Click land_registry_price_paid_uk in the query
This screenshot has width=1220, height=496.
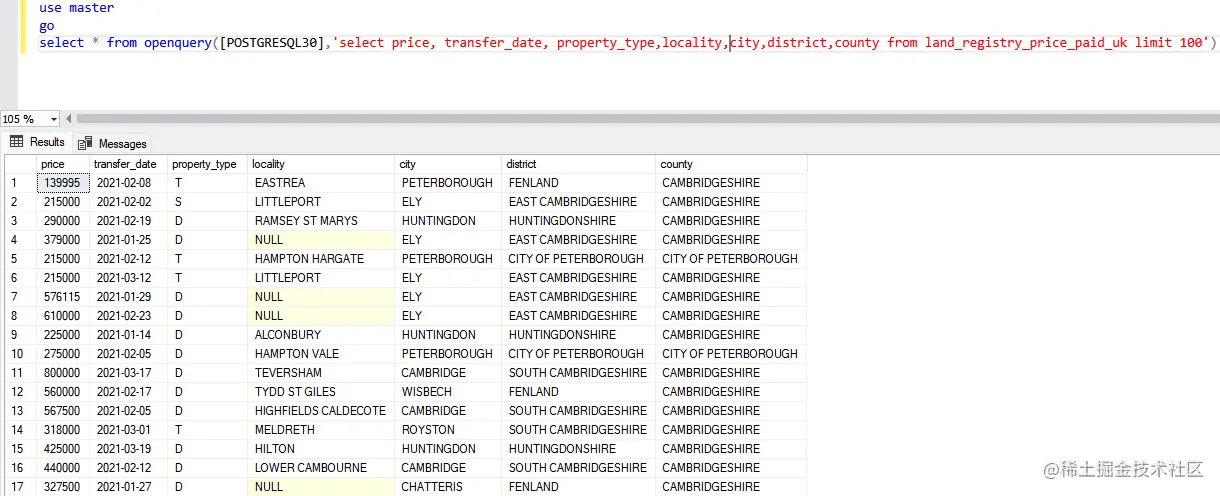coord(1025,43)
